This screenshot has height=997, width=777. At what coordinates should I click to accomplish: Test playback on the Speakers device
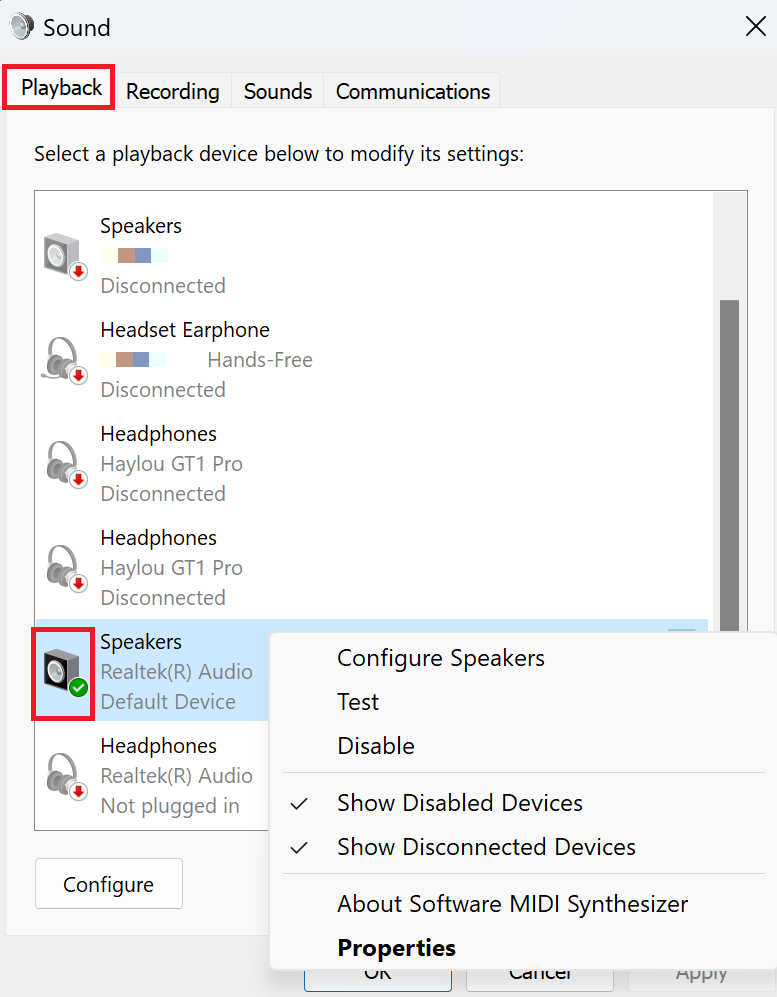pos(358,701)
